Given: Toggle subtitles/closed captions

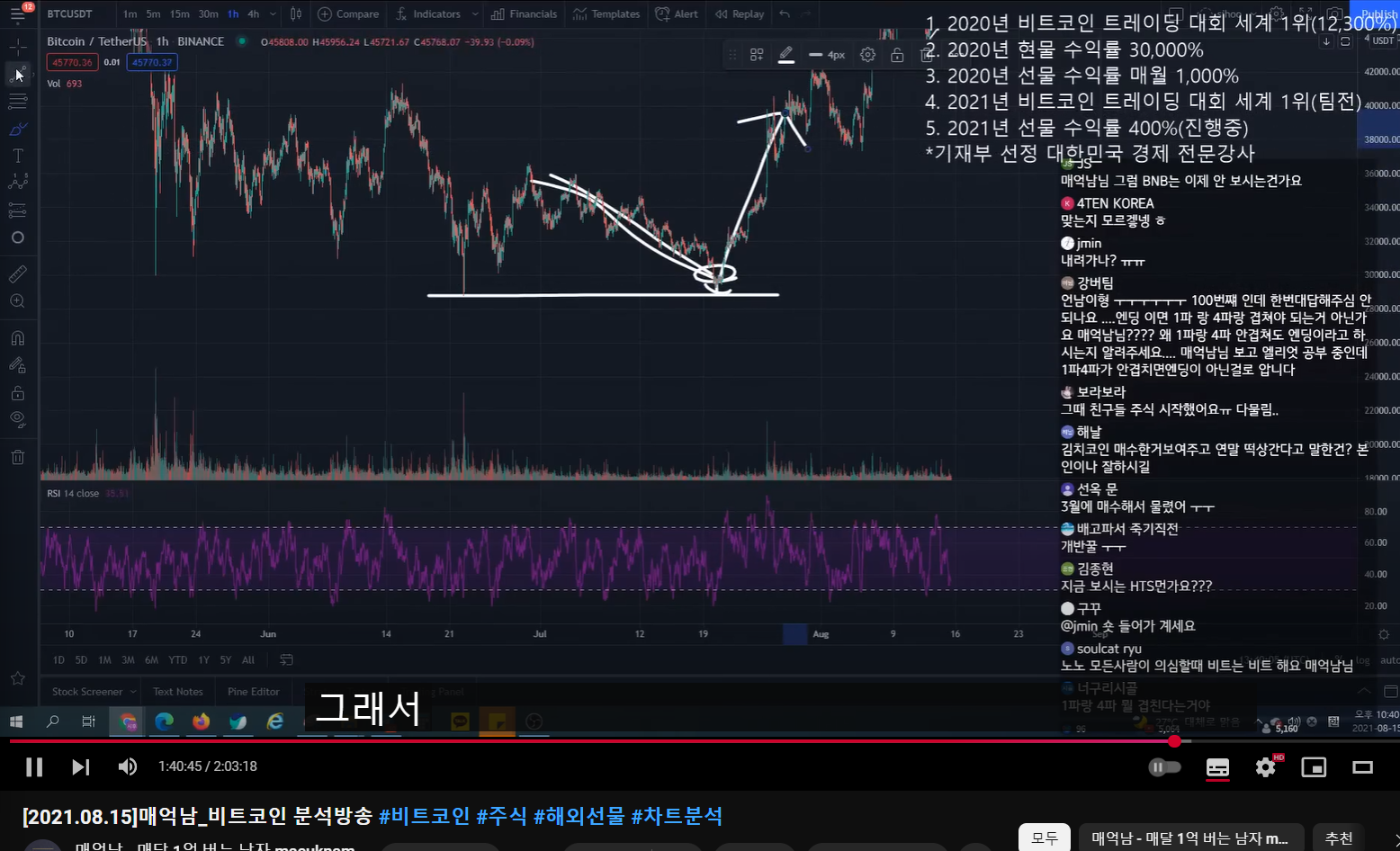Looking at the screenshot, I should tap(1217, 767).
